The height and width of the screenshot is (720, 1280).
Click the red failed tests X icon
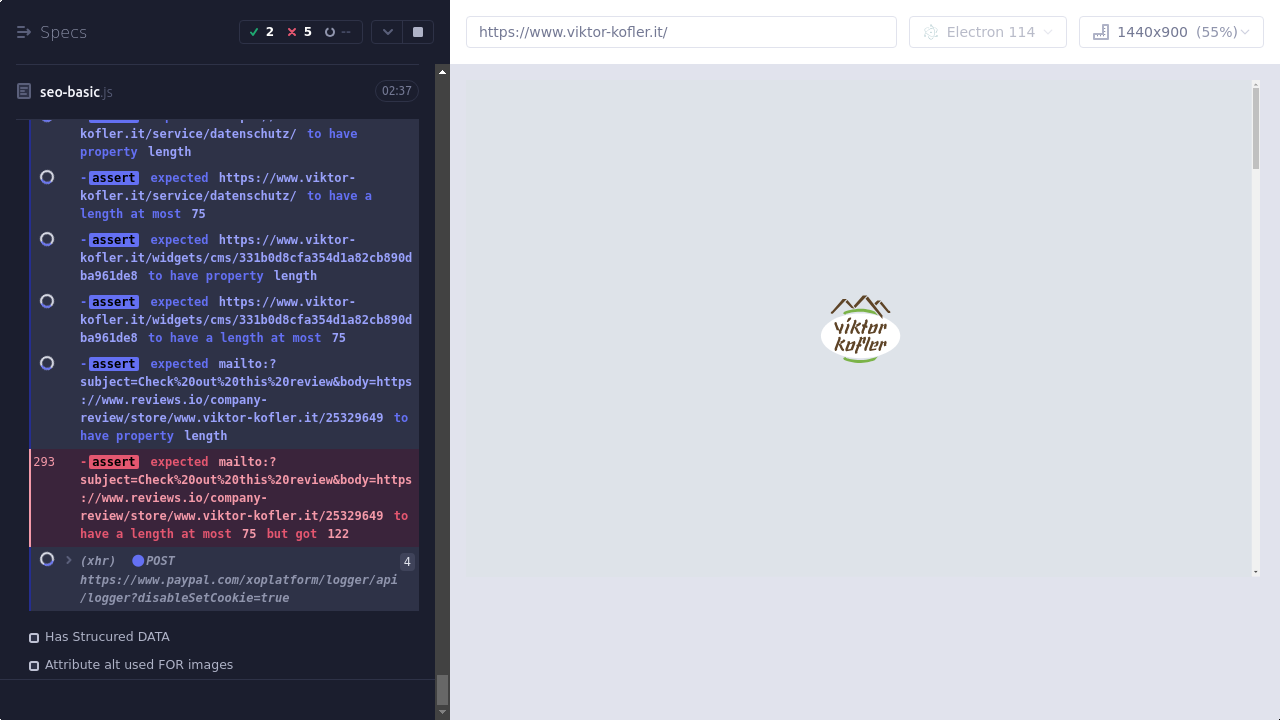point(292,32)
